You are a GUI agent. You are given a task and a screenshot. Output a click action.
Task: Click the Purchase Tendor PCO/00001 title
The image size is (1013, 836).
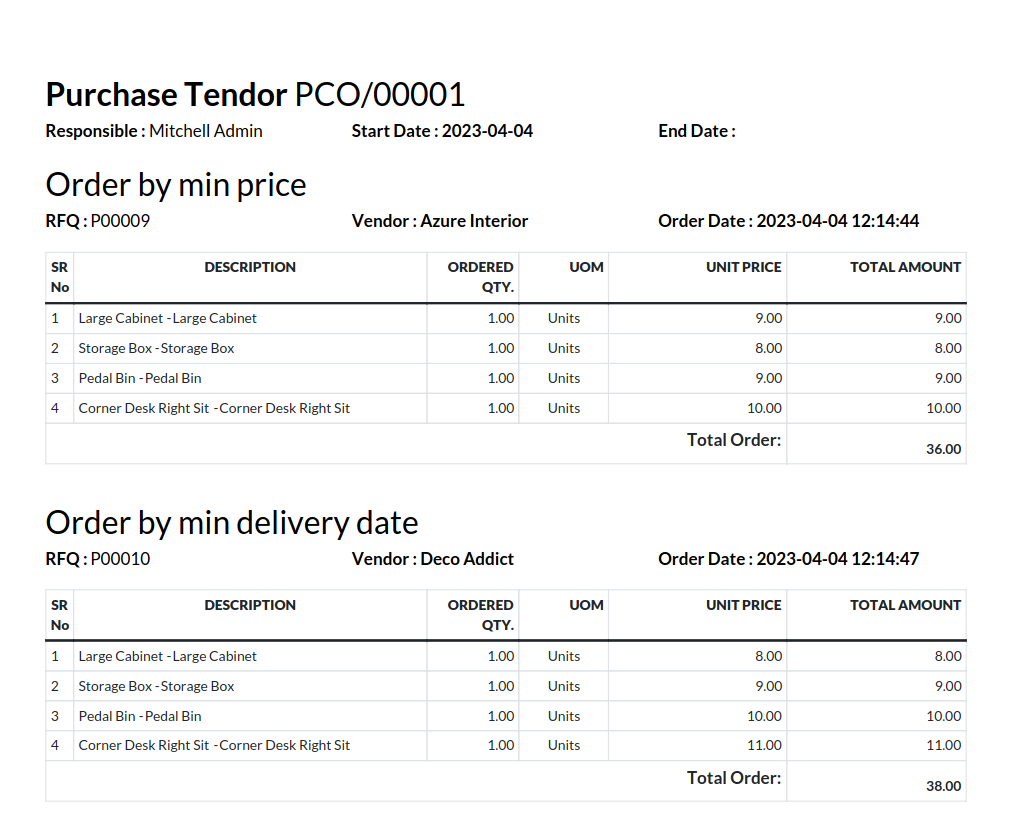255,95
